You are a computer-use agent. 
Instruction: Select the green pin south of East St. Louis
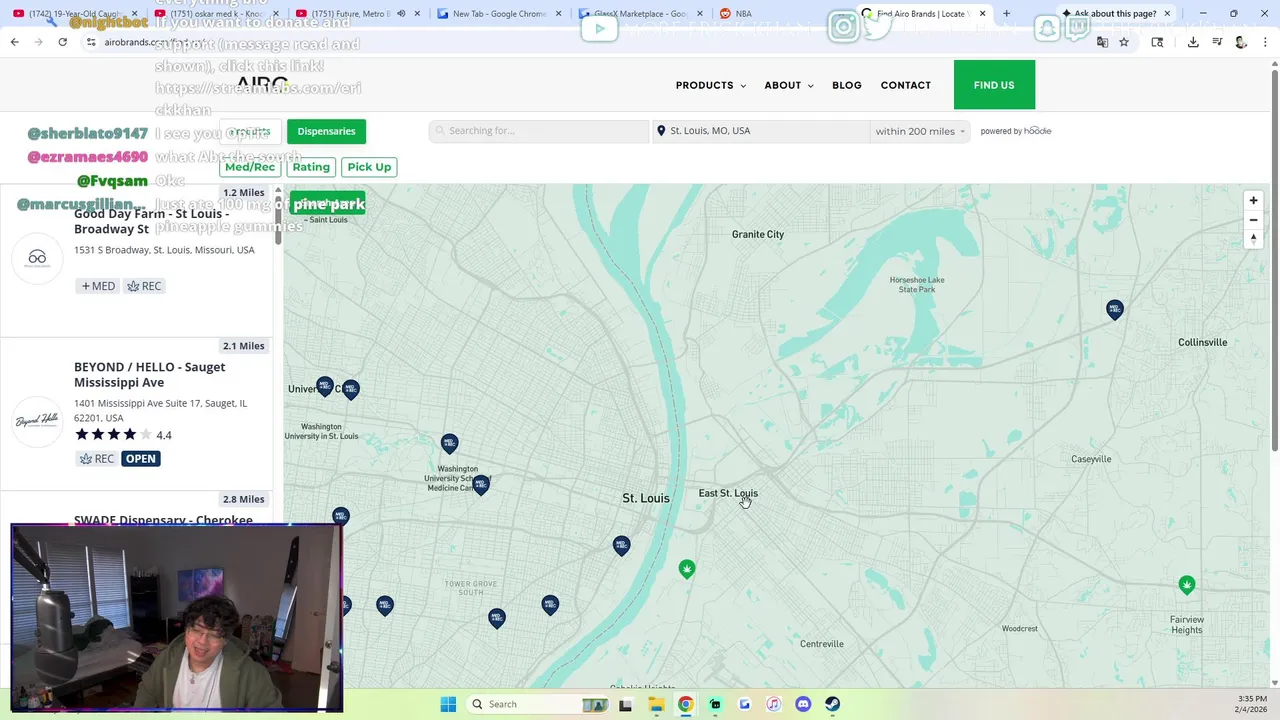[686, 569]
